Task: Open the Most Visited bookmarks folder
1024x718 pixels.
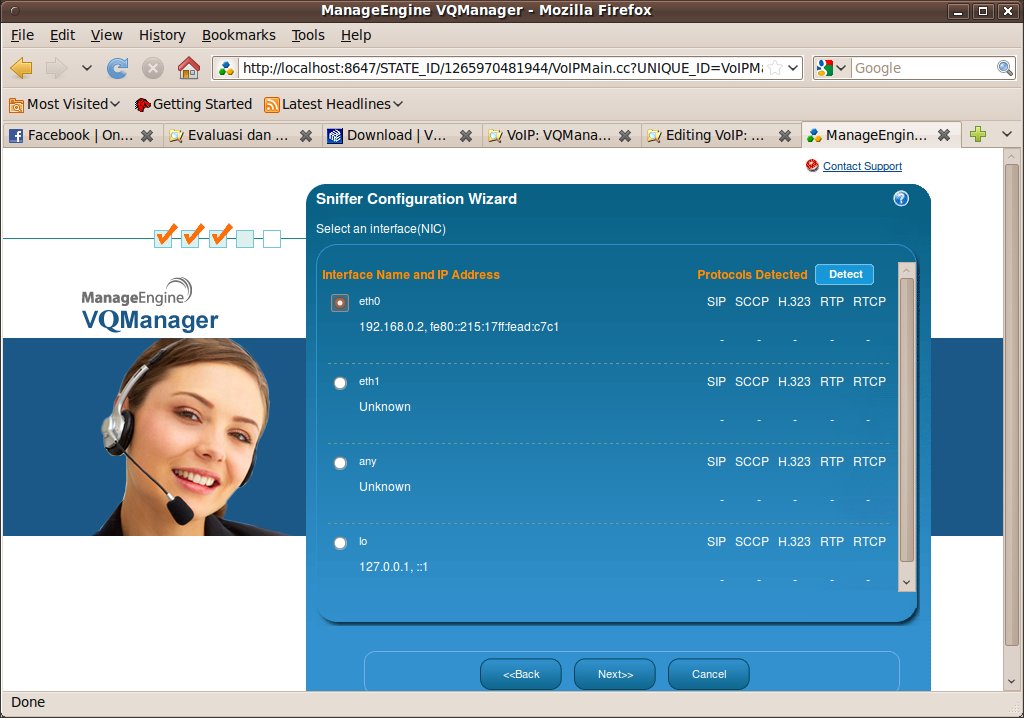Action: pyautogui.click(x=64, y=104)
